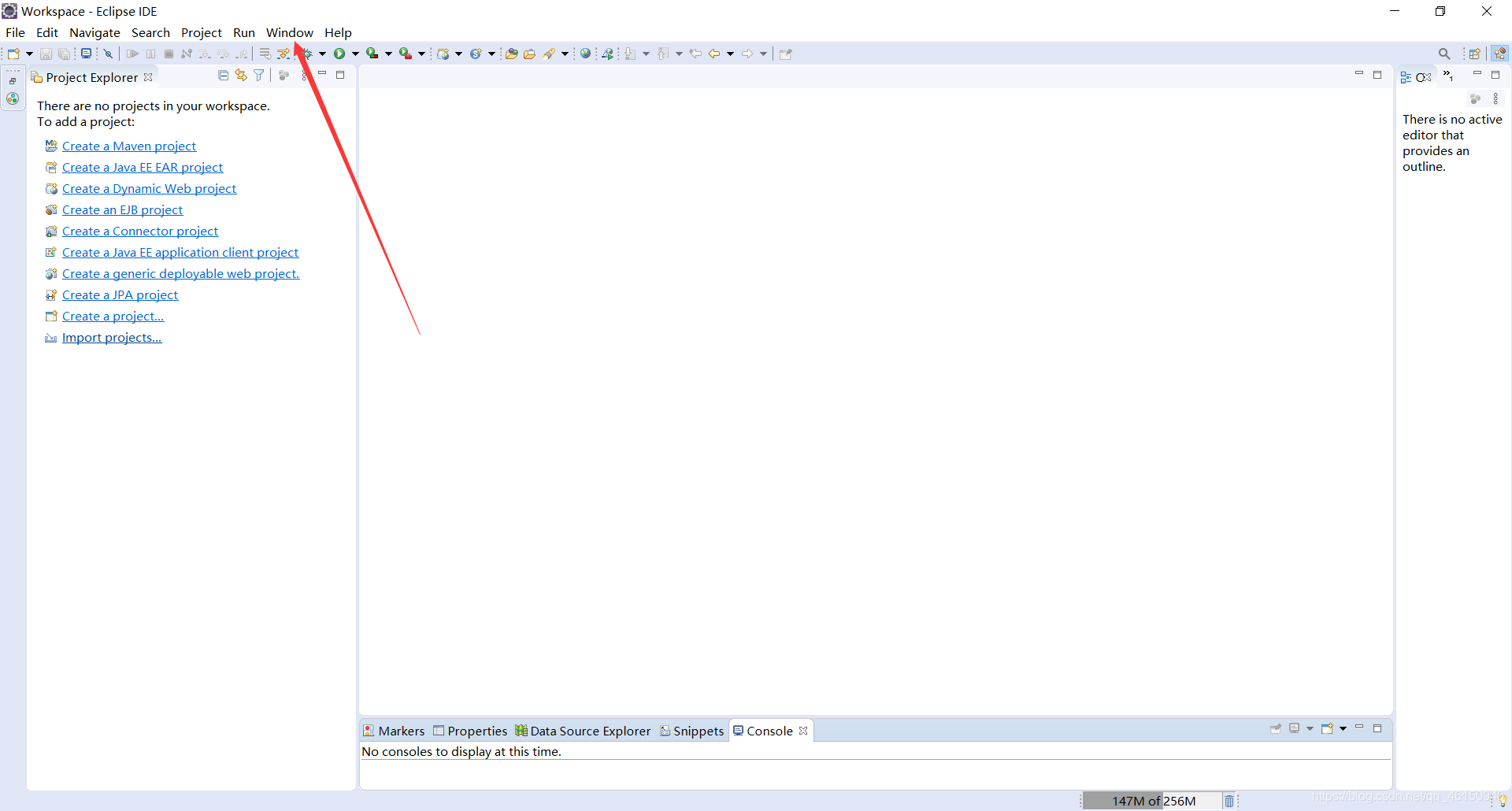Open the internal Web Browser icon
Viewport: 1512px width, 811px height.
tap(585, 54)
